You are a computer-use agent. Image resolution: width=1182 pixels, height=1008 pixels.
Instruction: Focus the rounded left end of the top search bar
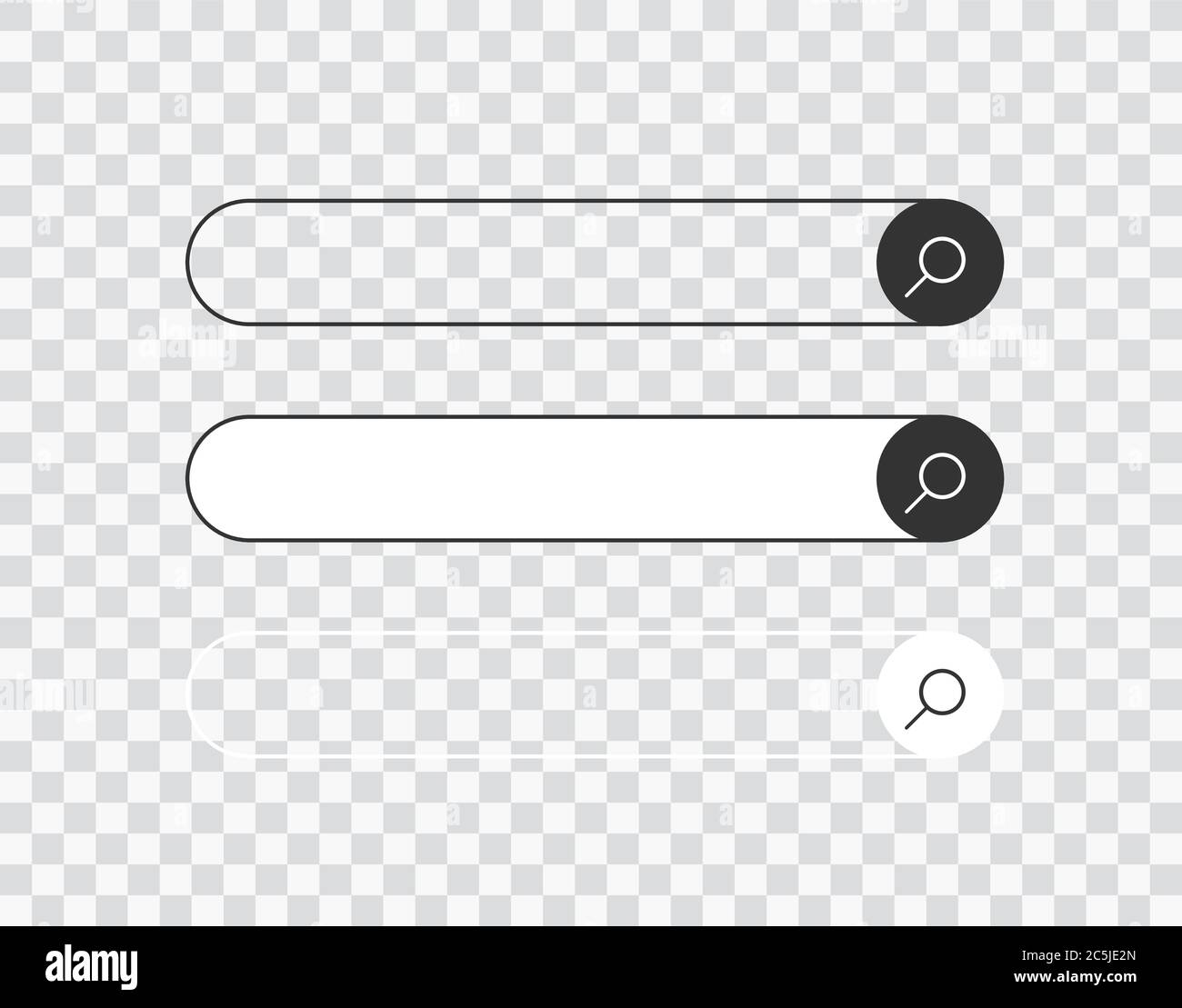[x=218, y=262]
